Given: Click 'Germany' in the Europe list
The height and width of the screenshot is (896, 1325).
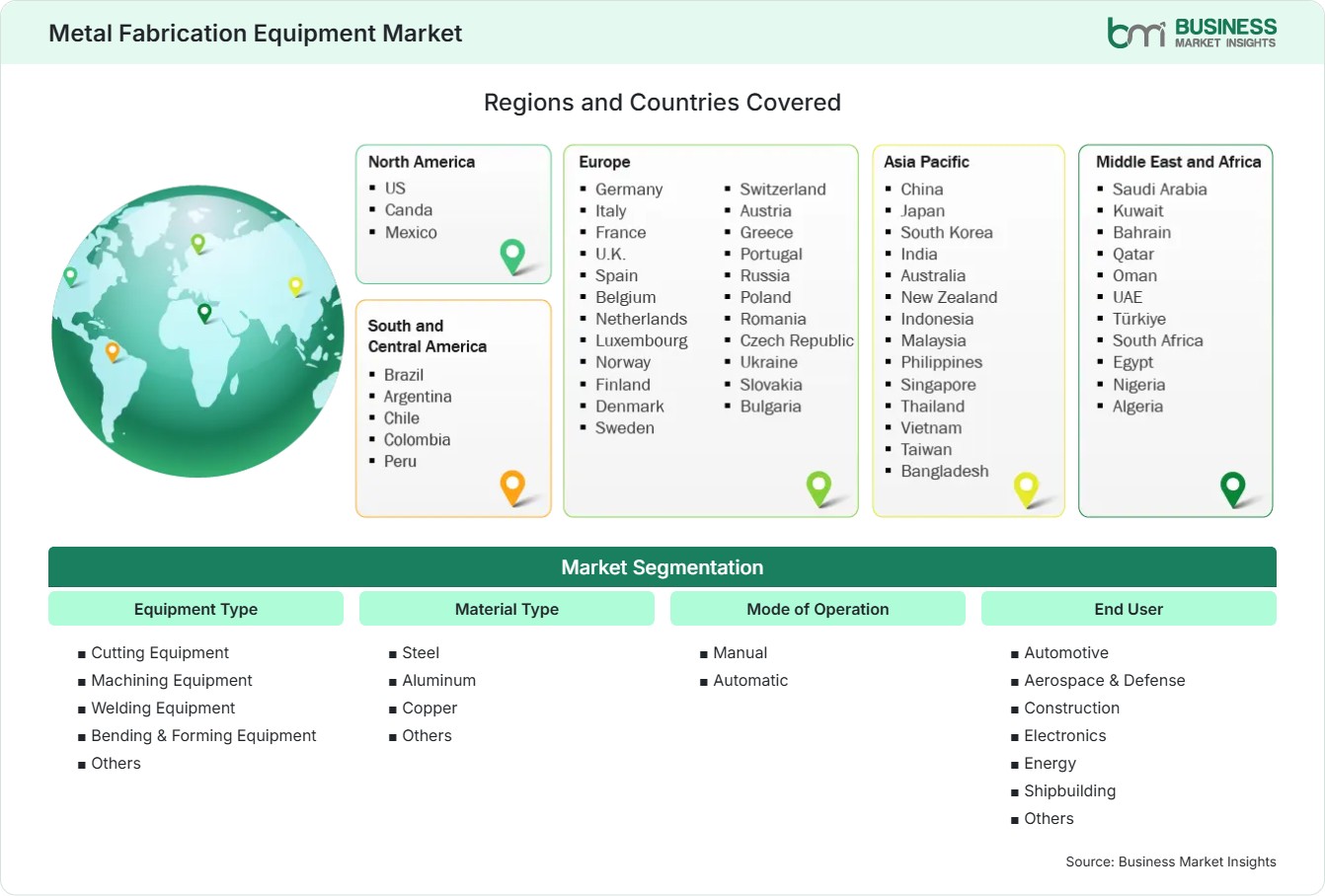Looking at the screenshot, I should tap(629, 189).
